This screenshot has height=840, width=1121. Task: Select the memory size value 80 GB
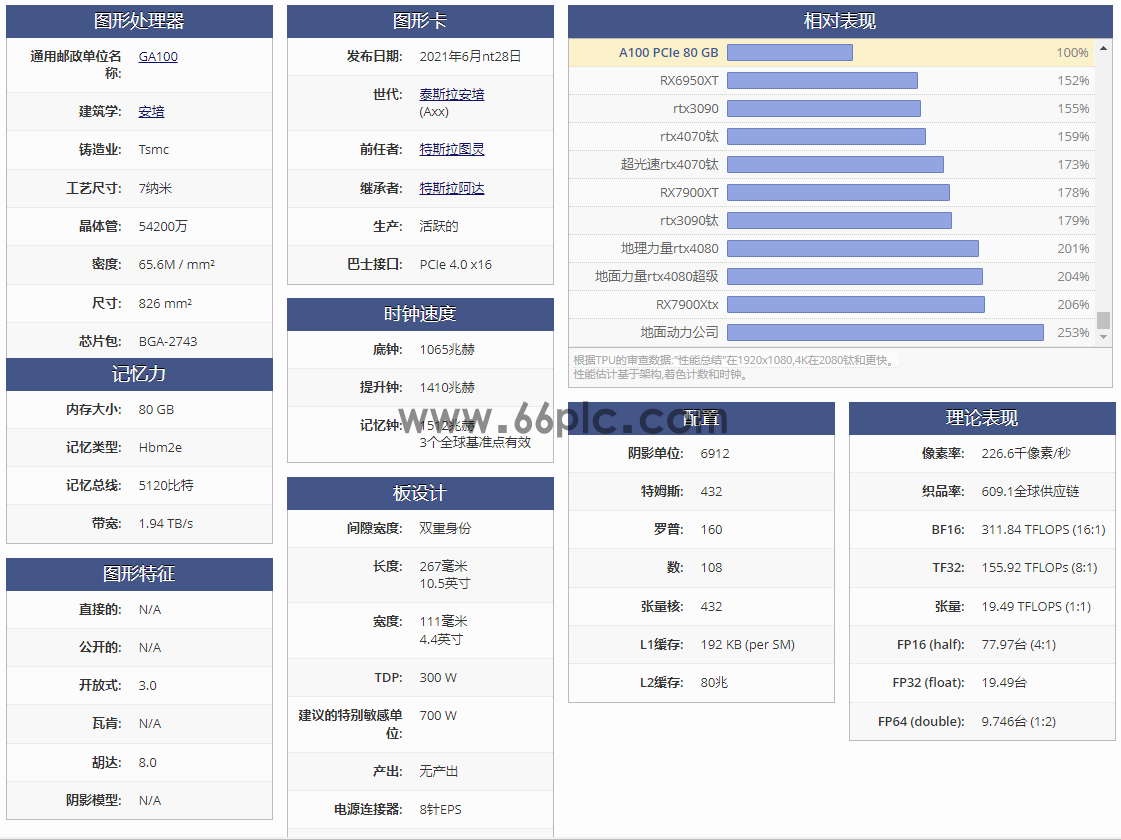pos(157,410)
